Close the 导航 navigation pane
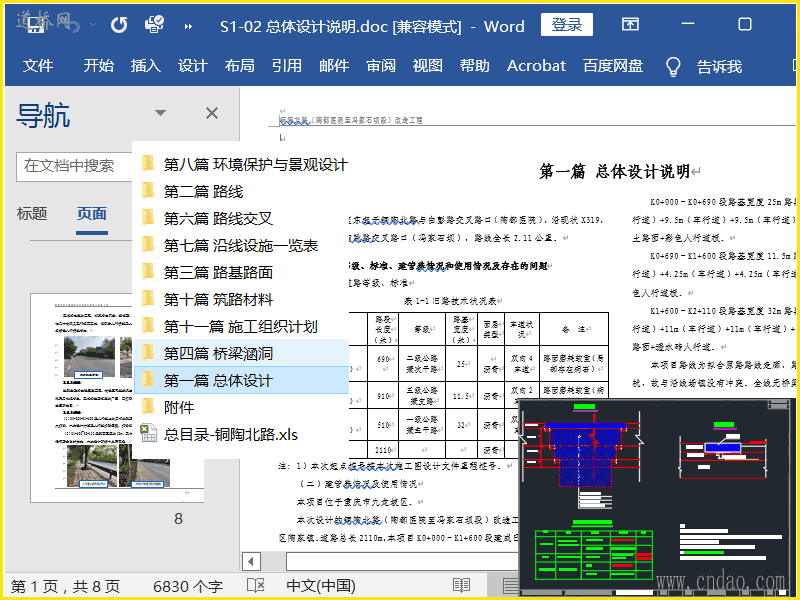This screenshot has height=600, width=800. 212,113
